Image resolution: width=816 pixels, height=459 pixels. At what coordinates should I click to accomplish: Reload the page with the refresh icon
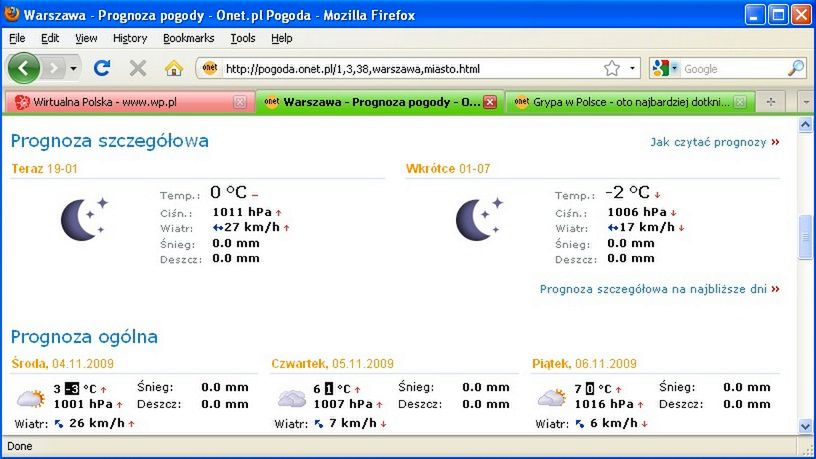[102, 68]
